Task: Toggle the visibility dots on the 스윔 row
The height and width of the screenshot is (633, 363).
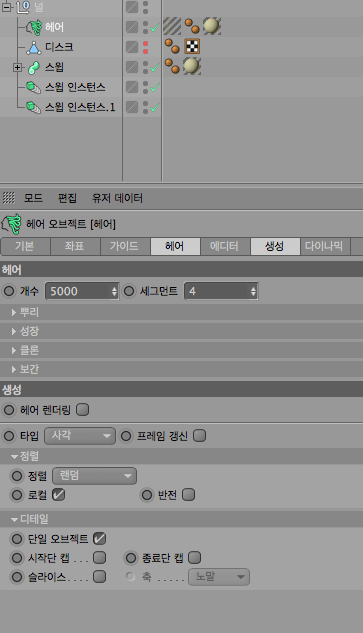Action: (x=145, y=67)
